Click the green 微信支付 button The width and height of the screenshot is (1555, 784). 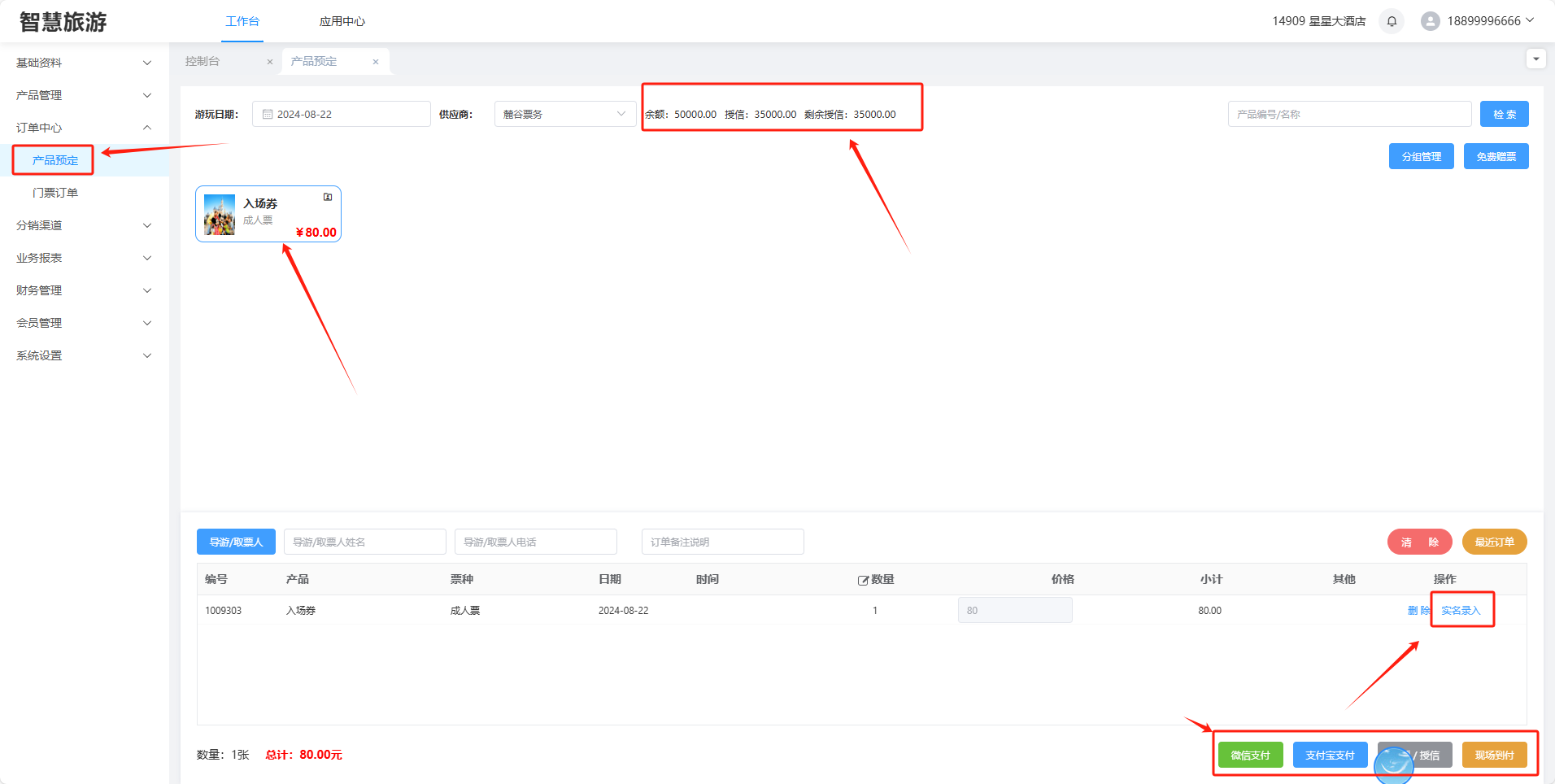pyautogui.click(x=1250, y=755)
